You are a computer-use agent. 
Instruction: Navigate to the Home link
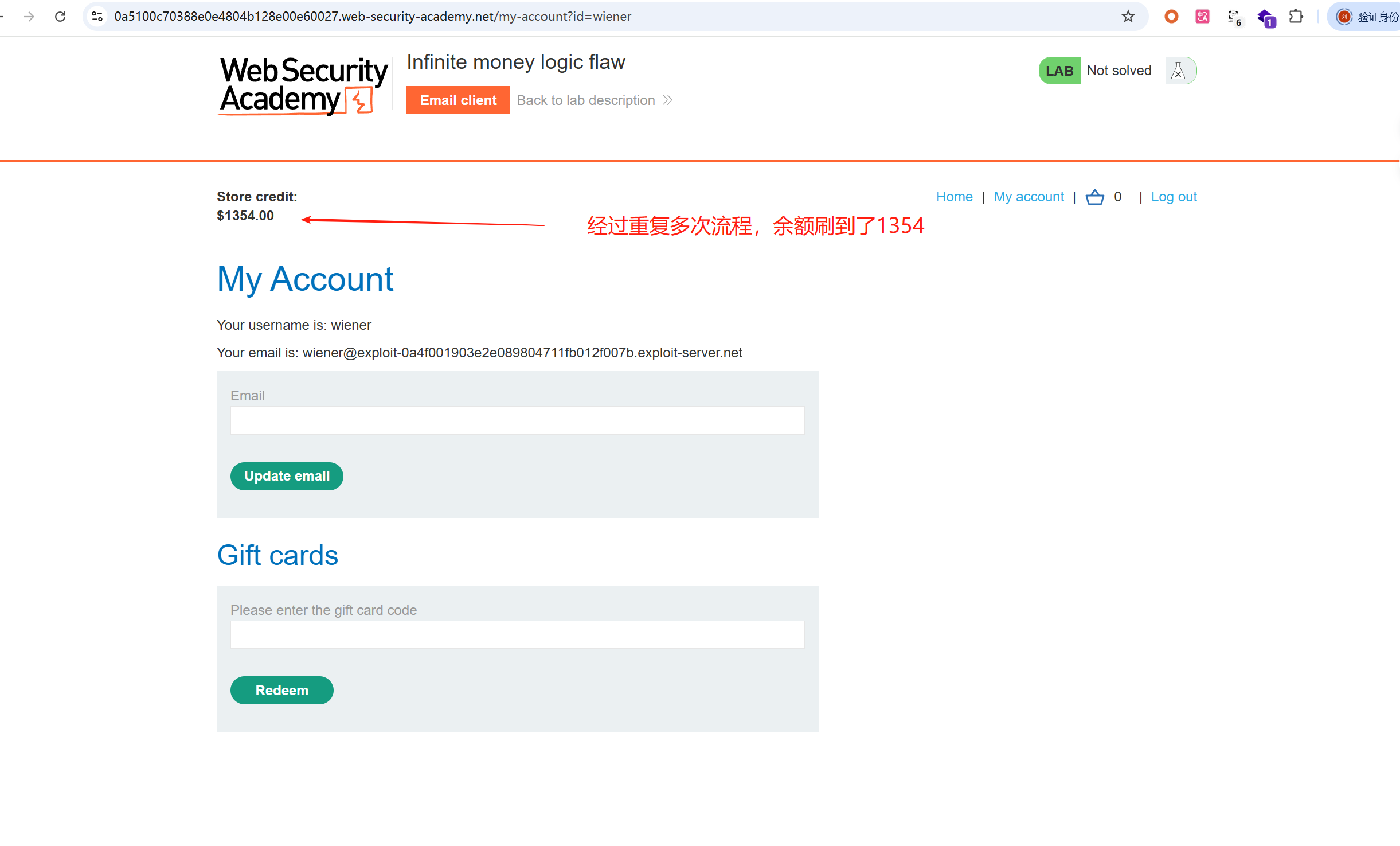coord(954,197)
